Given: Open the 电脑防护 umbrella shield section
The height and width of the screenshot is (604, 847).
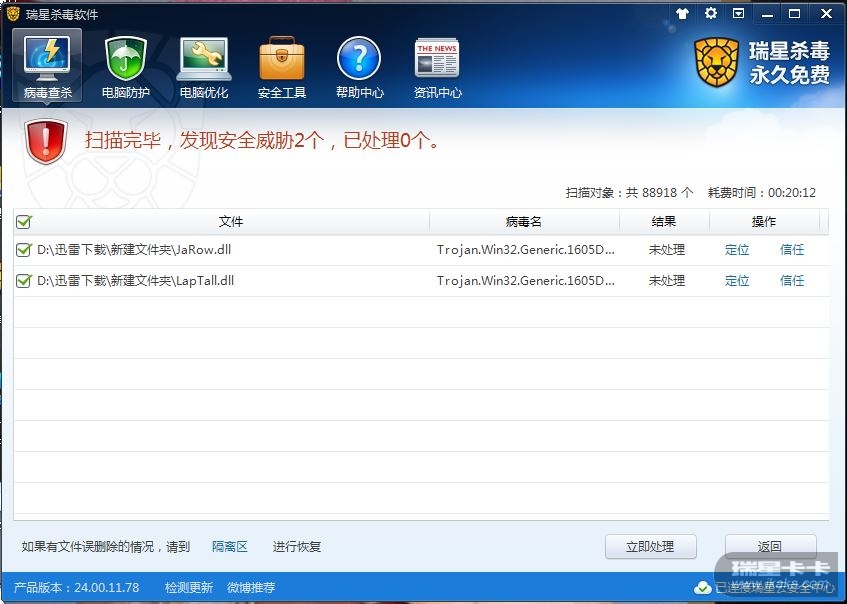Looking at the screenshot, I should (125, 66).
